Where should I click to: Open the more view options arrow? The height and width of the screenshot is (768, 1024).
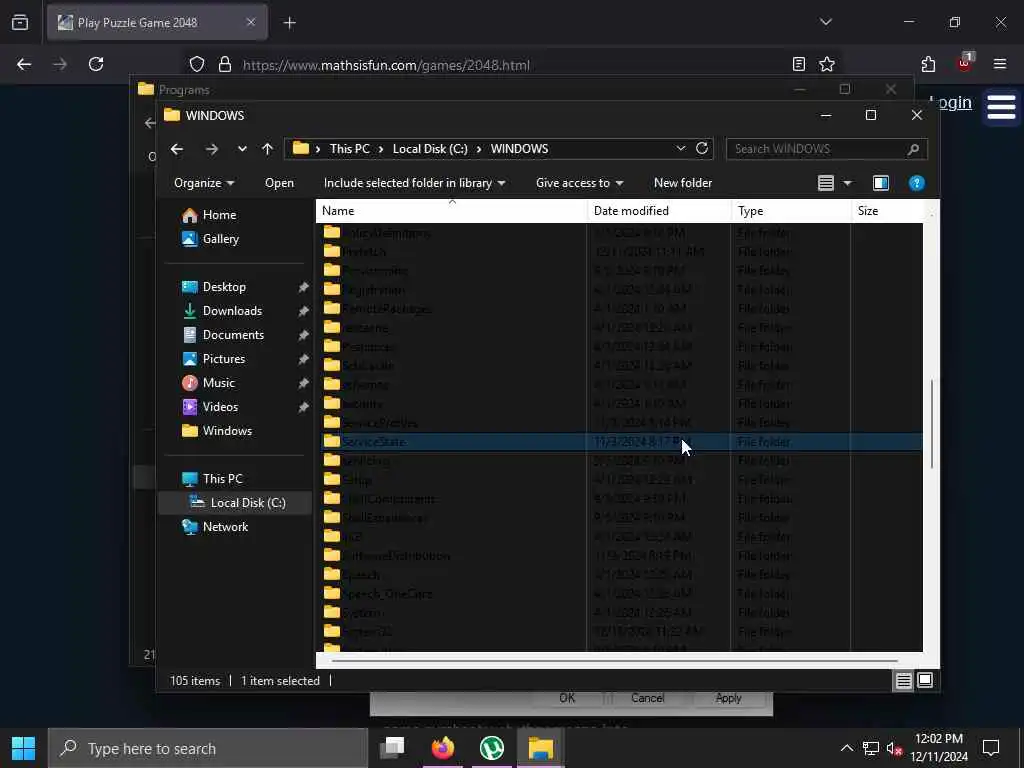click(x=847, y=183)
